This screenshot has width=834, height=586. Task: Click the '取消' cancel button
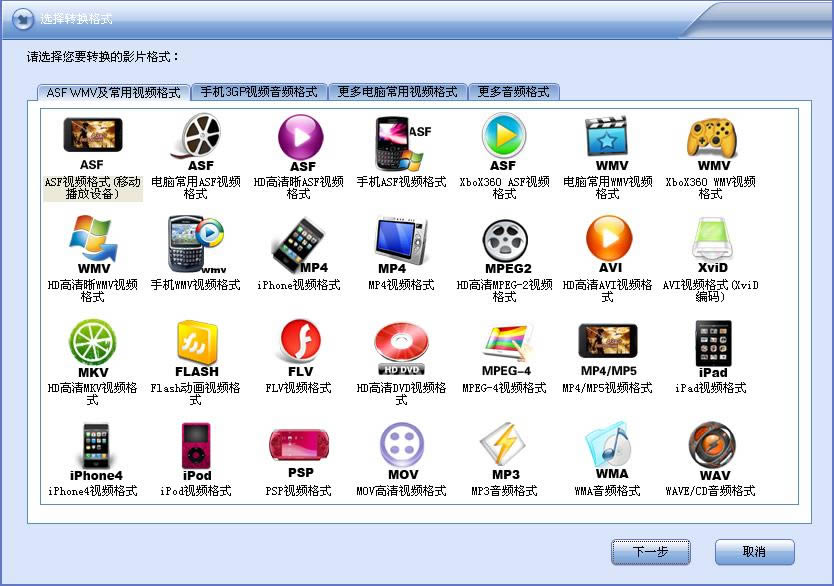tap(754, 551)
